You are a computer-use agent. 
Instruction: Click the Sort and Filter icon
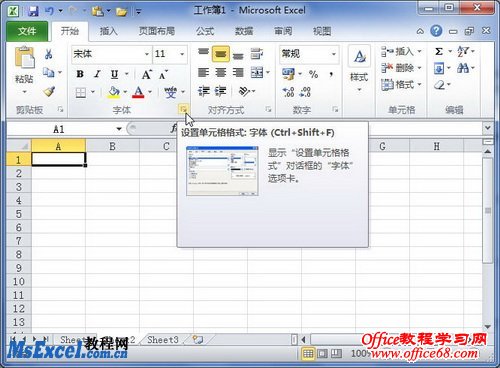click(463, 52)
